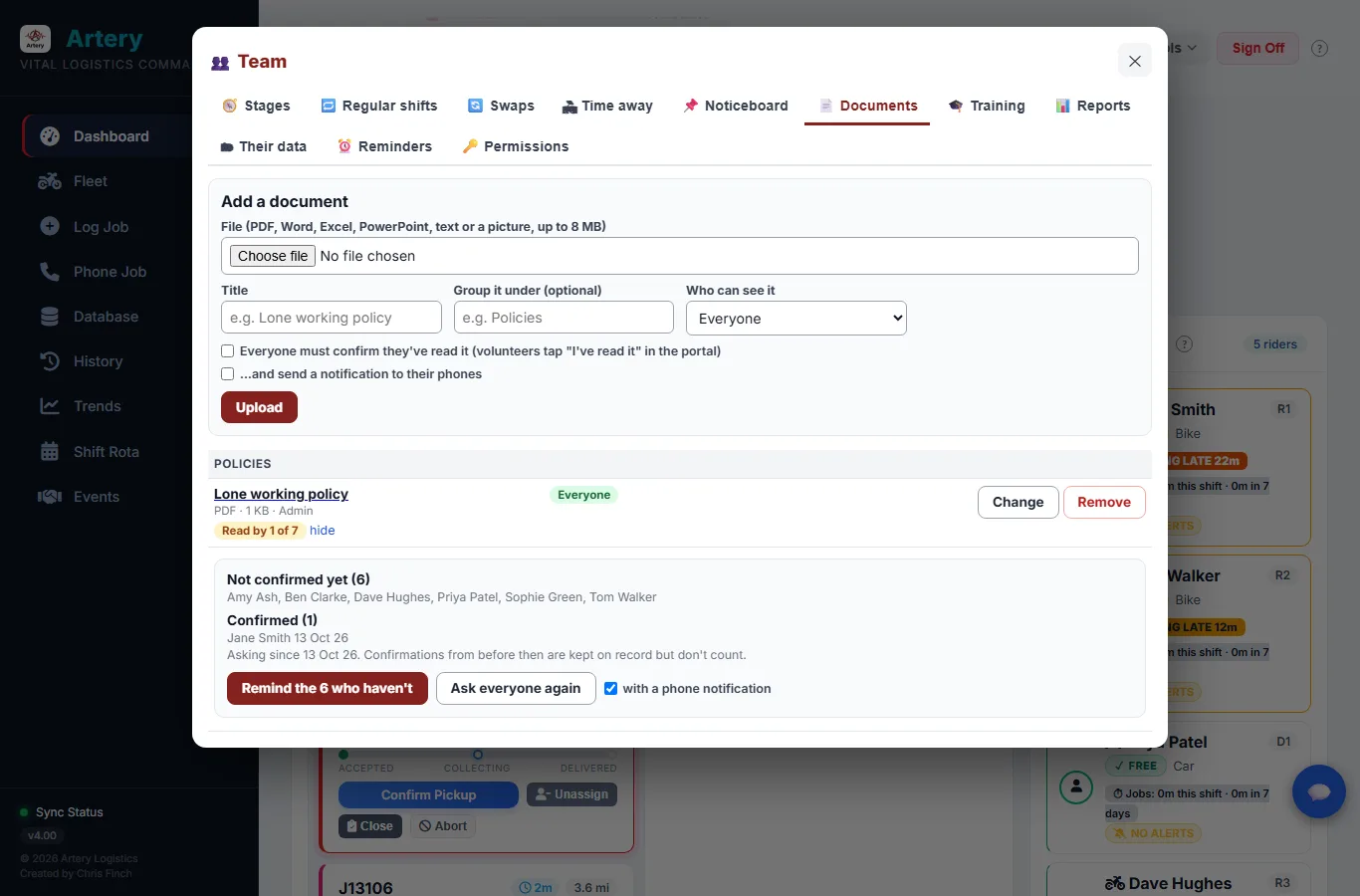This screenshot has height=896, width=1360.
Task: Open the Noticeboard tab
Action: coord(736,106)
